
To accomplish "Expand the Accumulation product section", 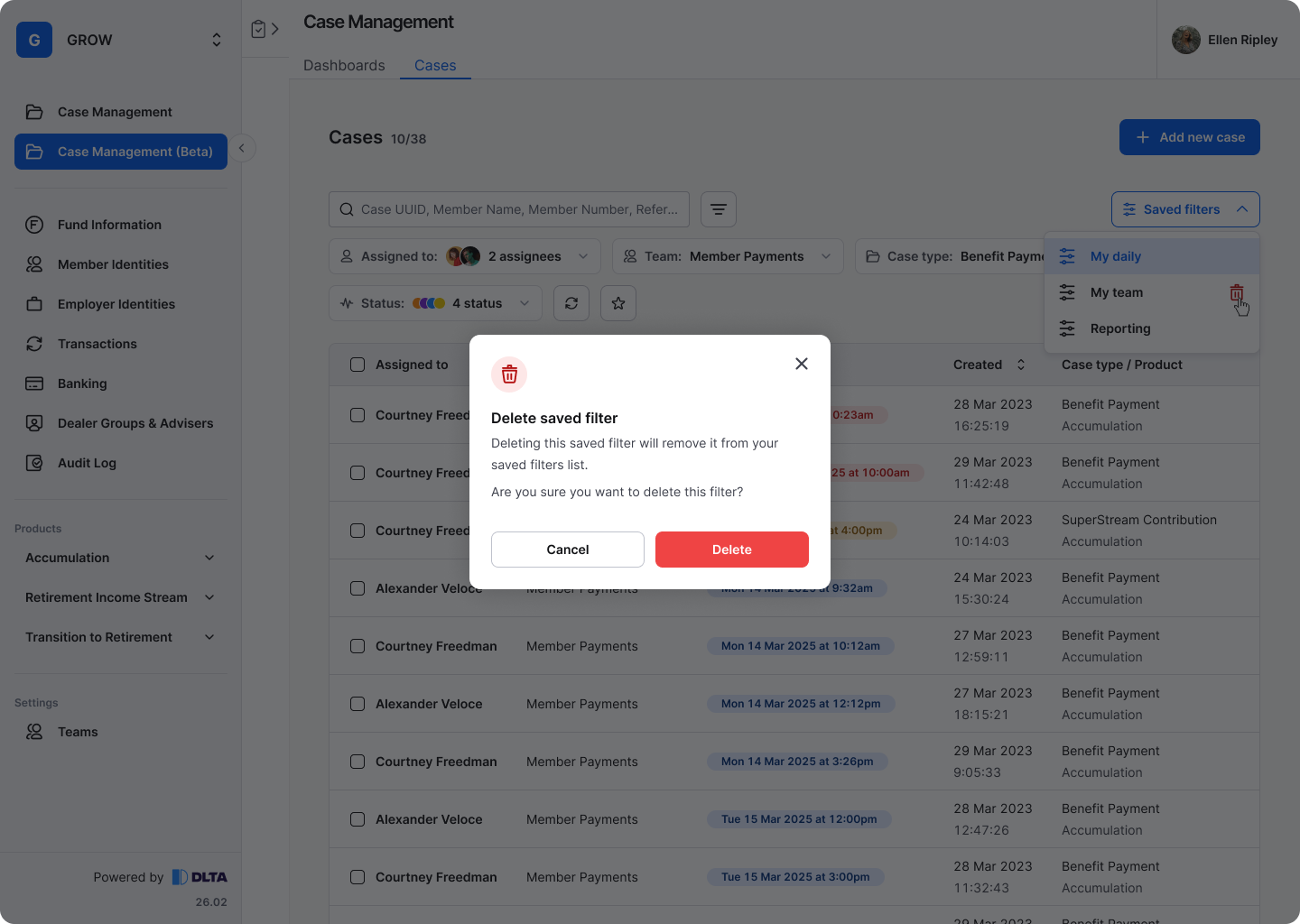I will pyautogui.click(x=209, y=558).
